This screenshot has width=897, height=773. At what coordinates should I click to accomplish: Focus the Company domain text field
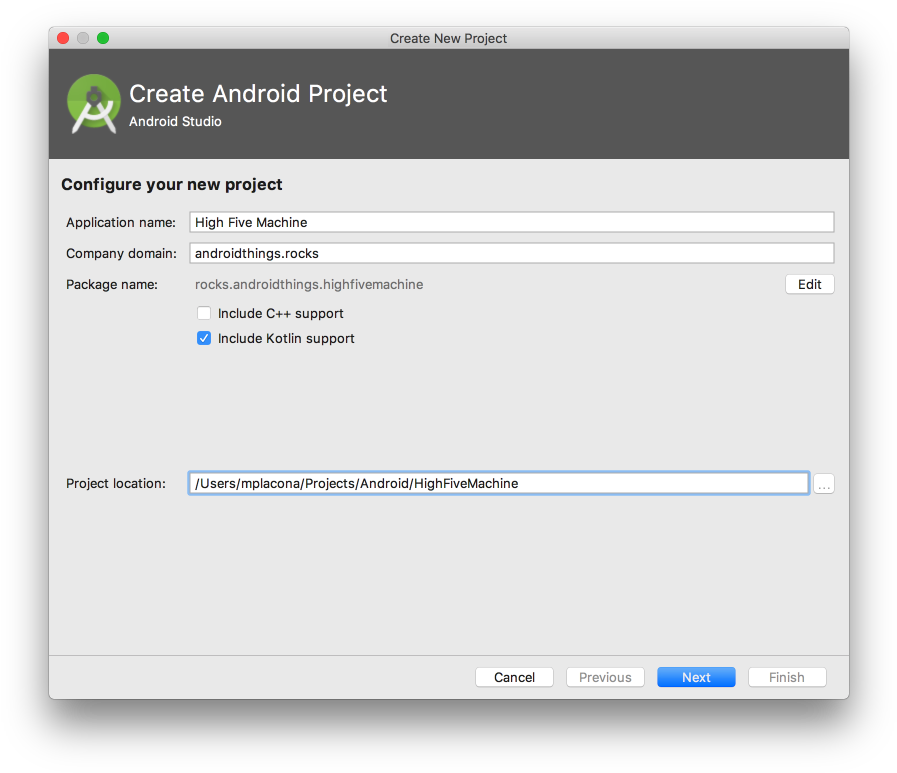click(x=511, y=253)
